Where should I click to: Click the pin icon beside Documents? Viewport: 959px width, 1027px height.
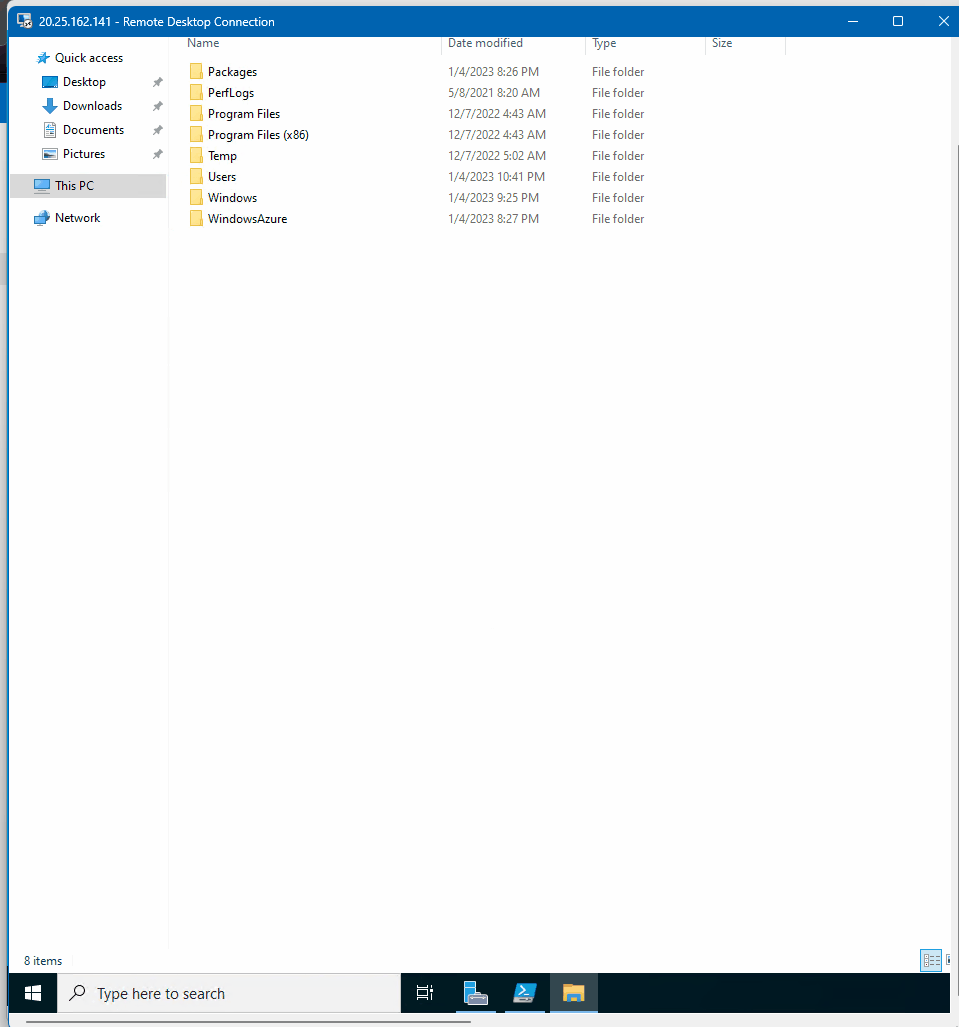tap(157, 130)
